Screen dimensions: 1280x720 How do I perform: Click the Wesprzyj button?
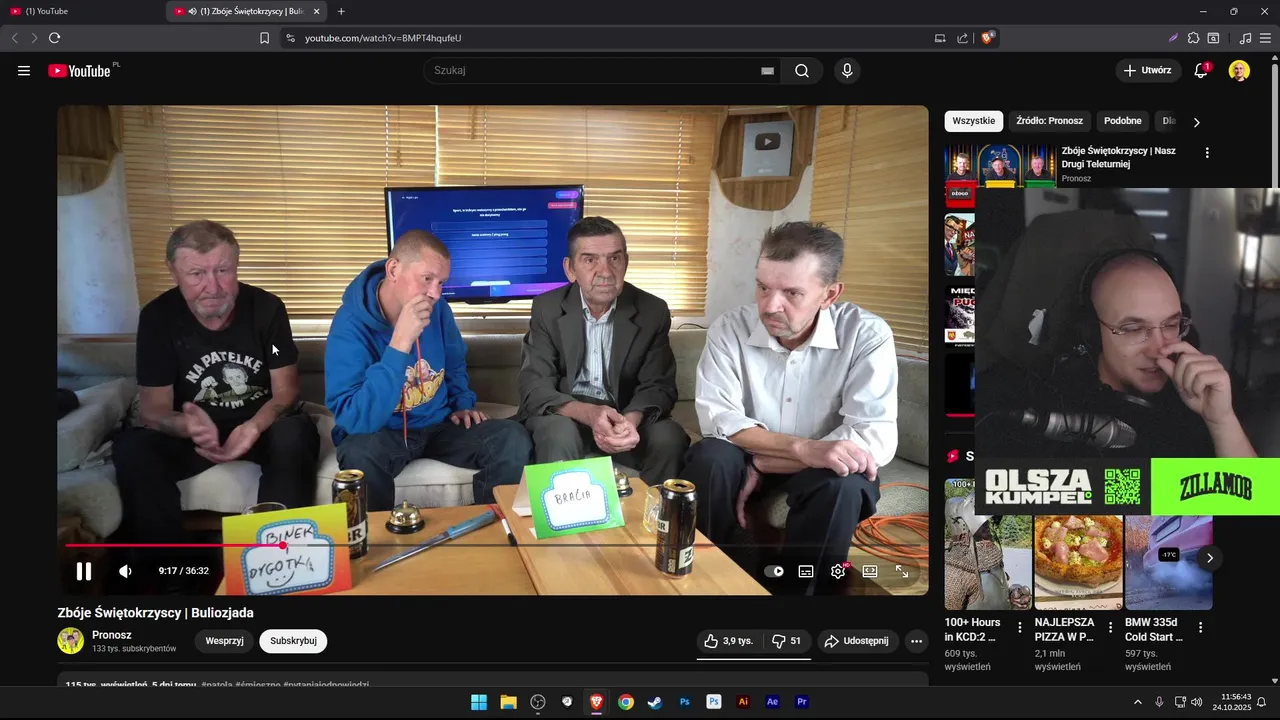pos(225,641)
